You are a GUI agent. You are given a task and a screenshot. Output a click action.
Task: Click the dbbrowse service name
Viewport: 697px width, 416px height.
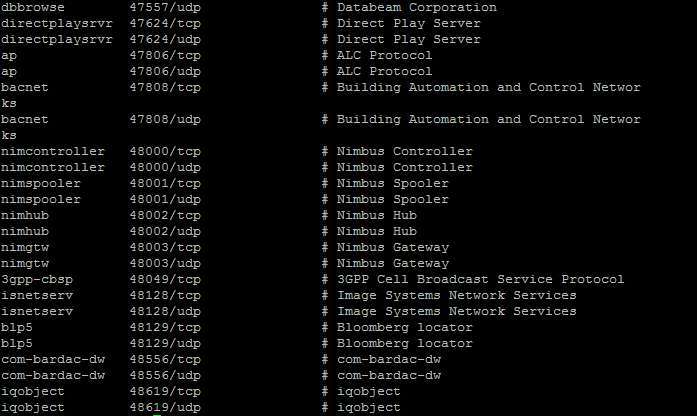click(x=33, y=8)
